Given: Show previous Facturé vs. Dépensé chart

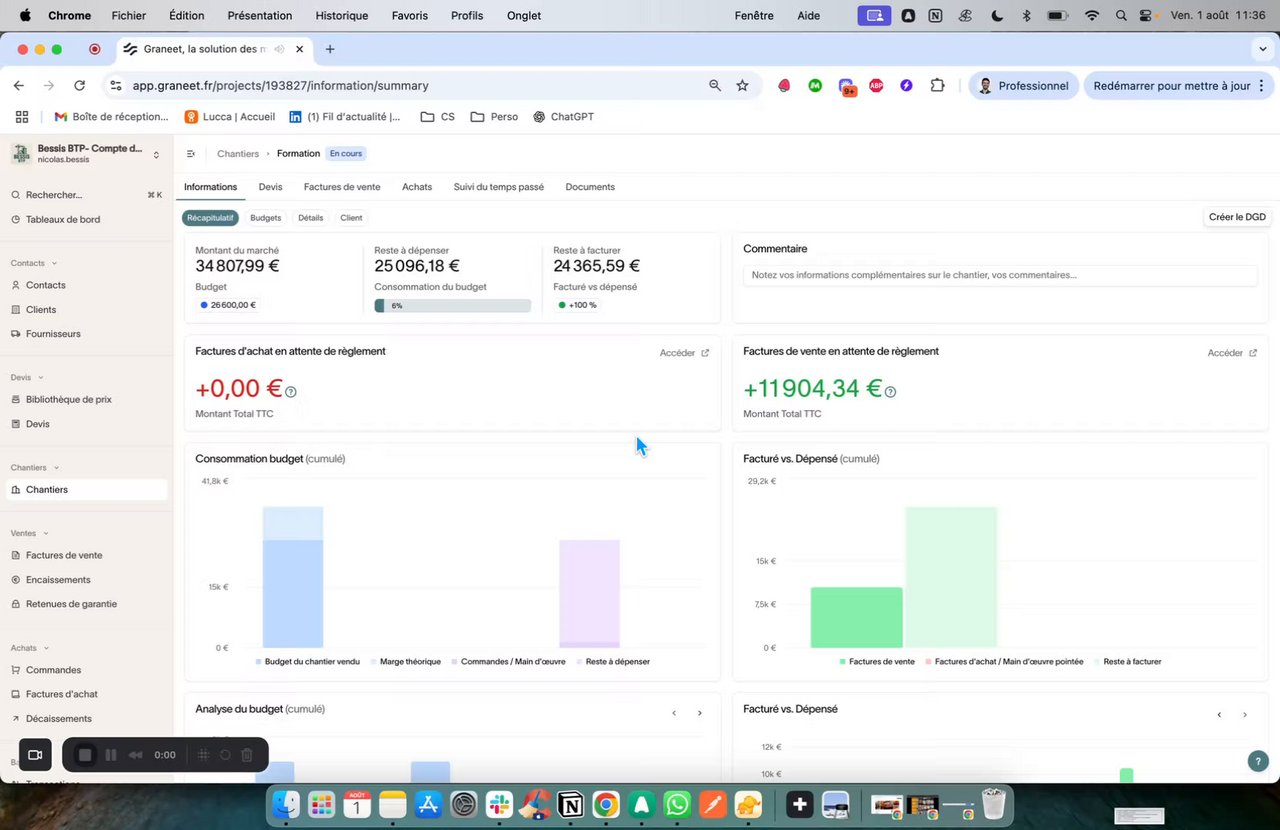Looking at the screenshot, I should 1219,715.
